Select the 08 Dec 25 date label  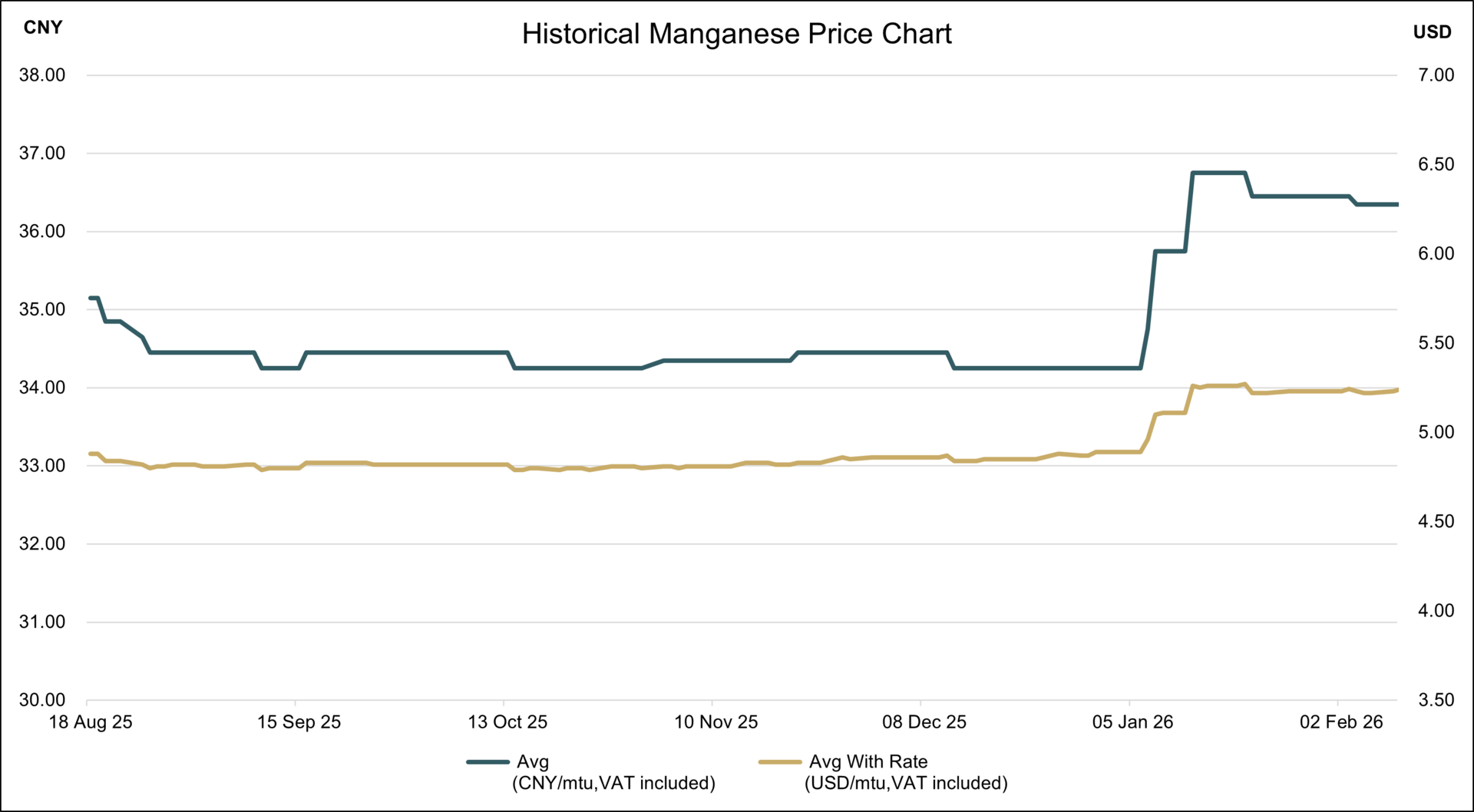[924, 722]
